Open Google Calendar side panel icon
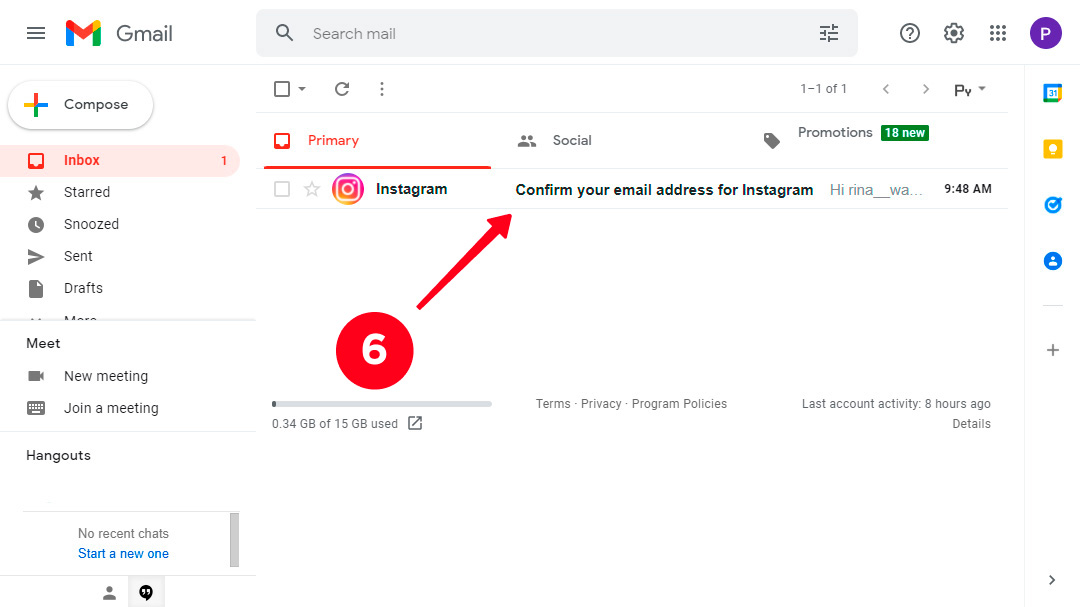Image resolution: width=1080 pixels, height=607 pixels. [x=1052, y=93]
